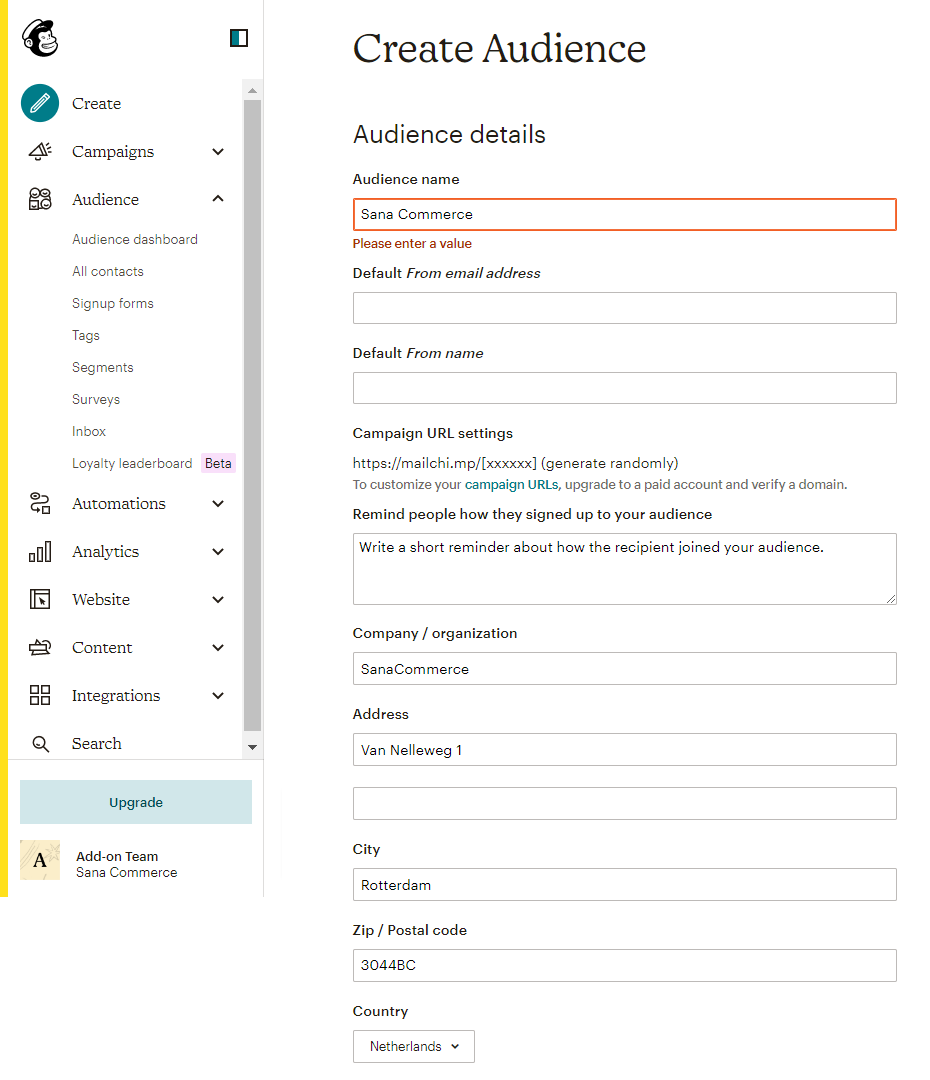Open the campaign URLs link
Viewport: 930px width, 1080px height.
pos(511,484)
